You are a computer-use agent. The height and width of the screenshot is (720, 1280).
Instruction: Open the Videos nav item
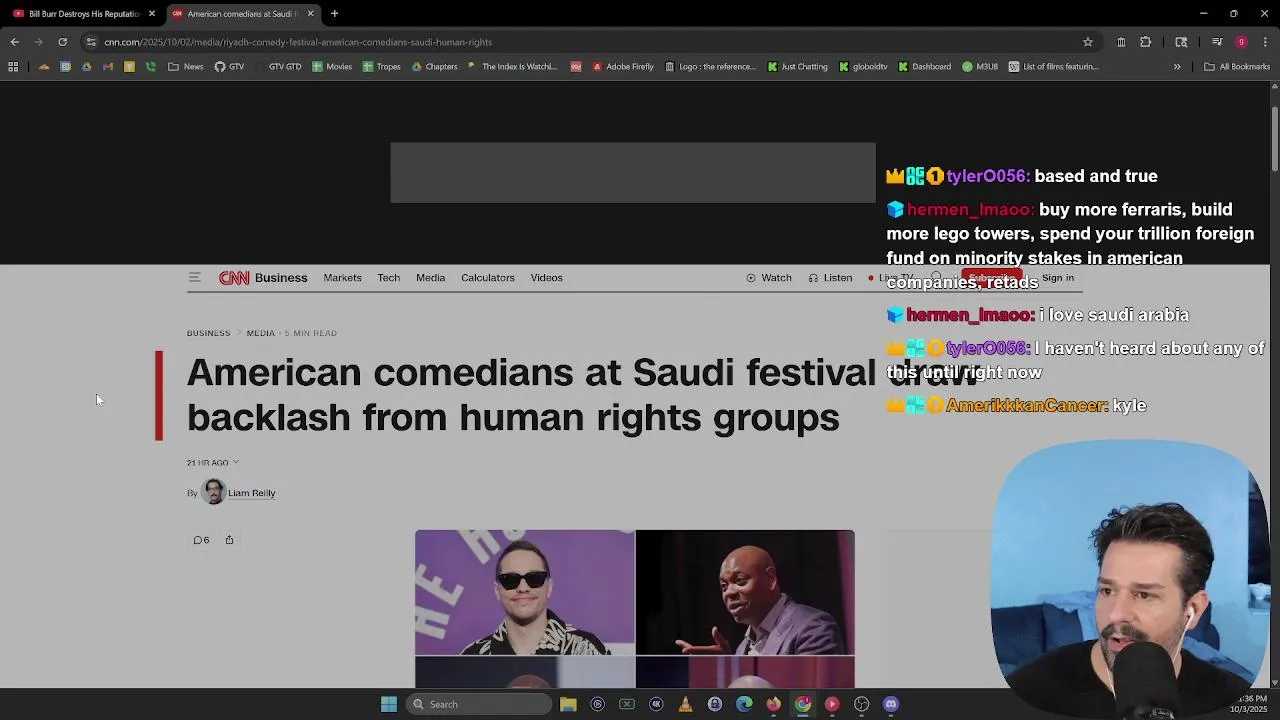click(546, 278)
